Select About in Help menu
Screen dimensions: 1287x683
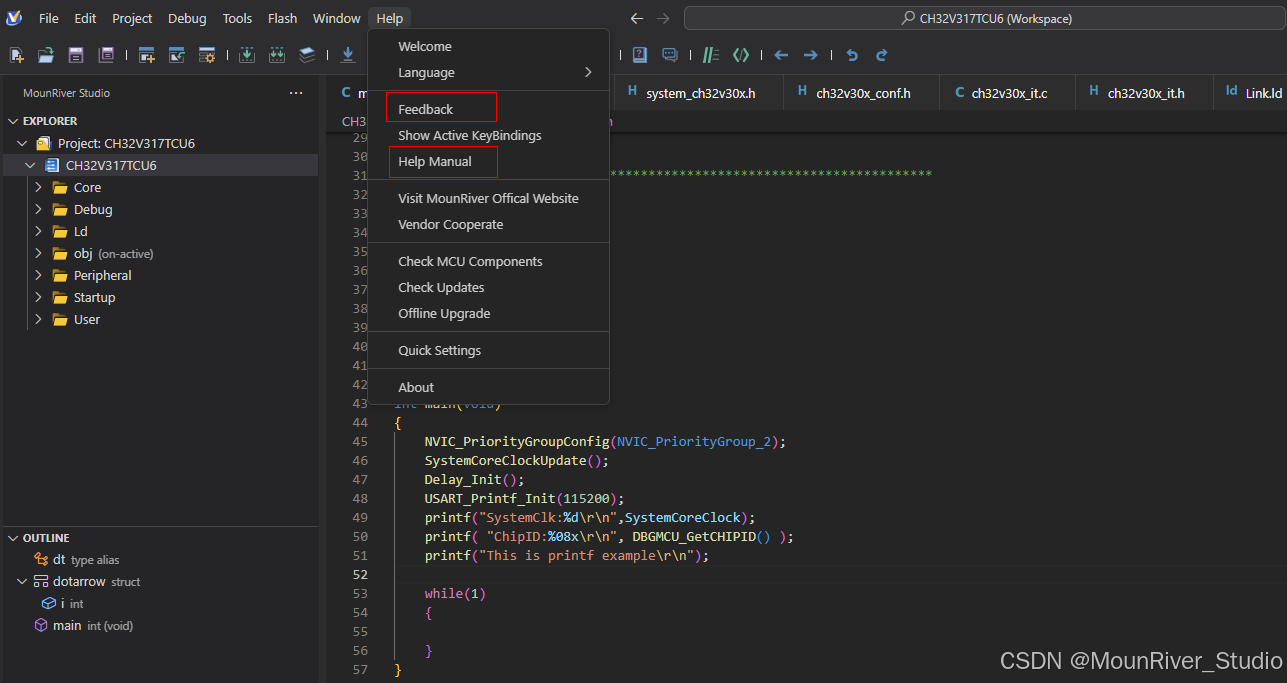488,387
